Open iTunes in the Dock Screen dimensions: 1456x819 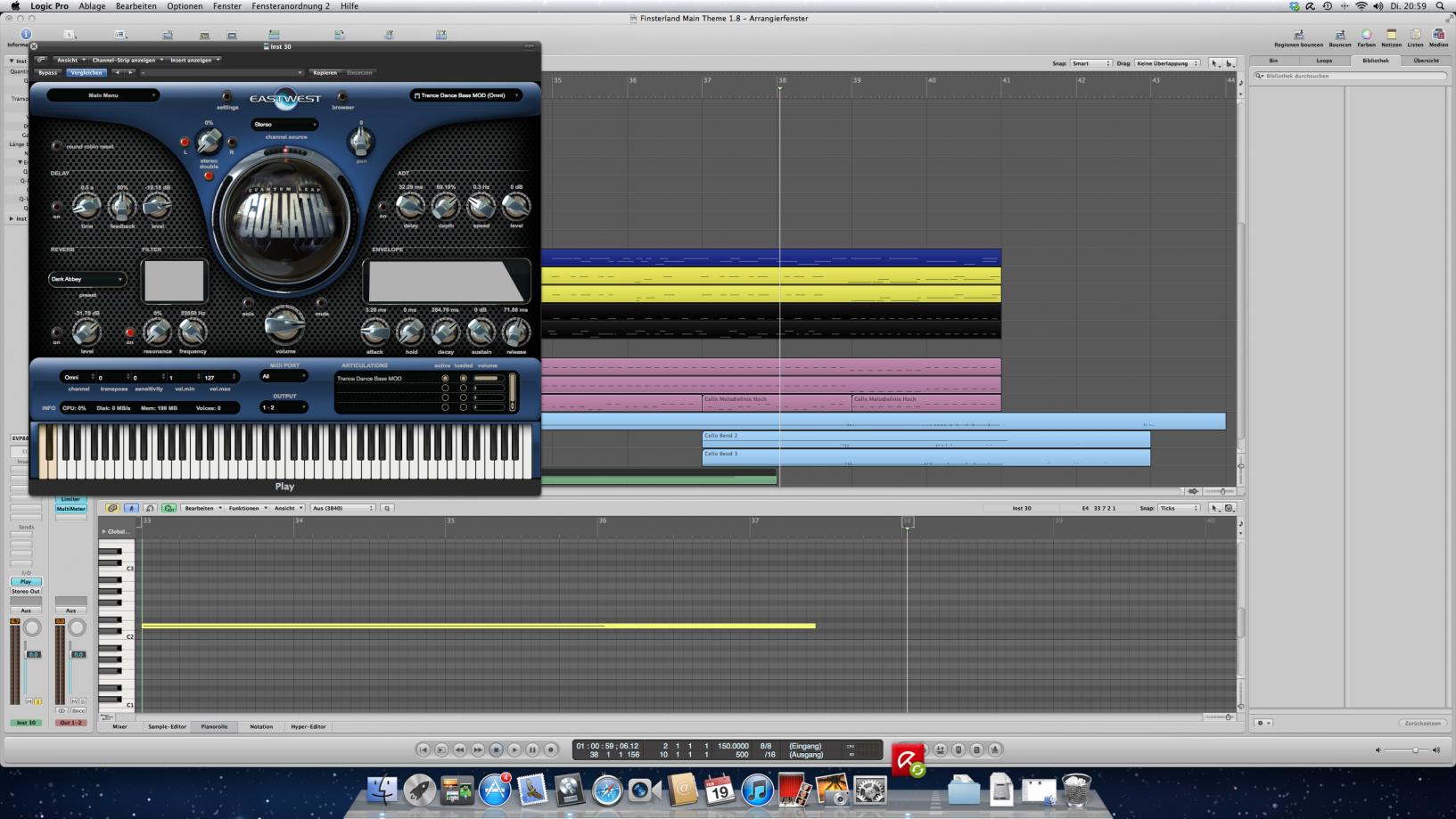coord(756,790)
